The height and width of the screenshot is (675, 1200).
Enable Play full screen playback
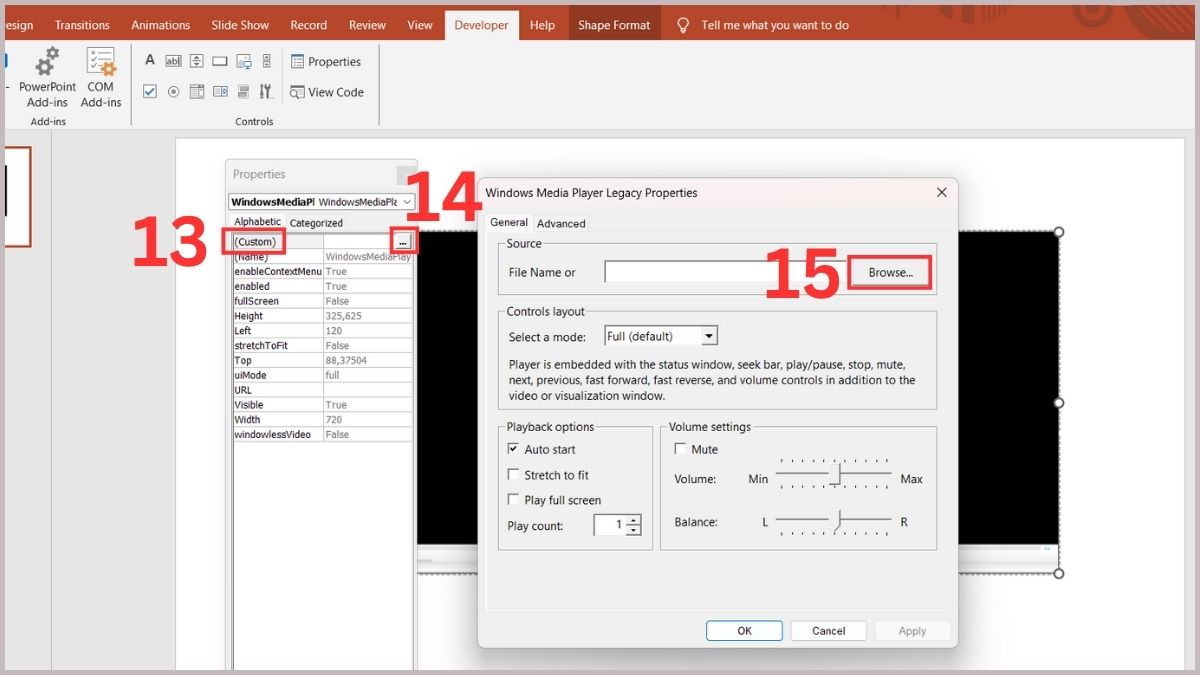512,499
